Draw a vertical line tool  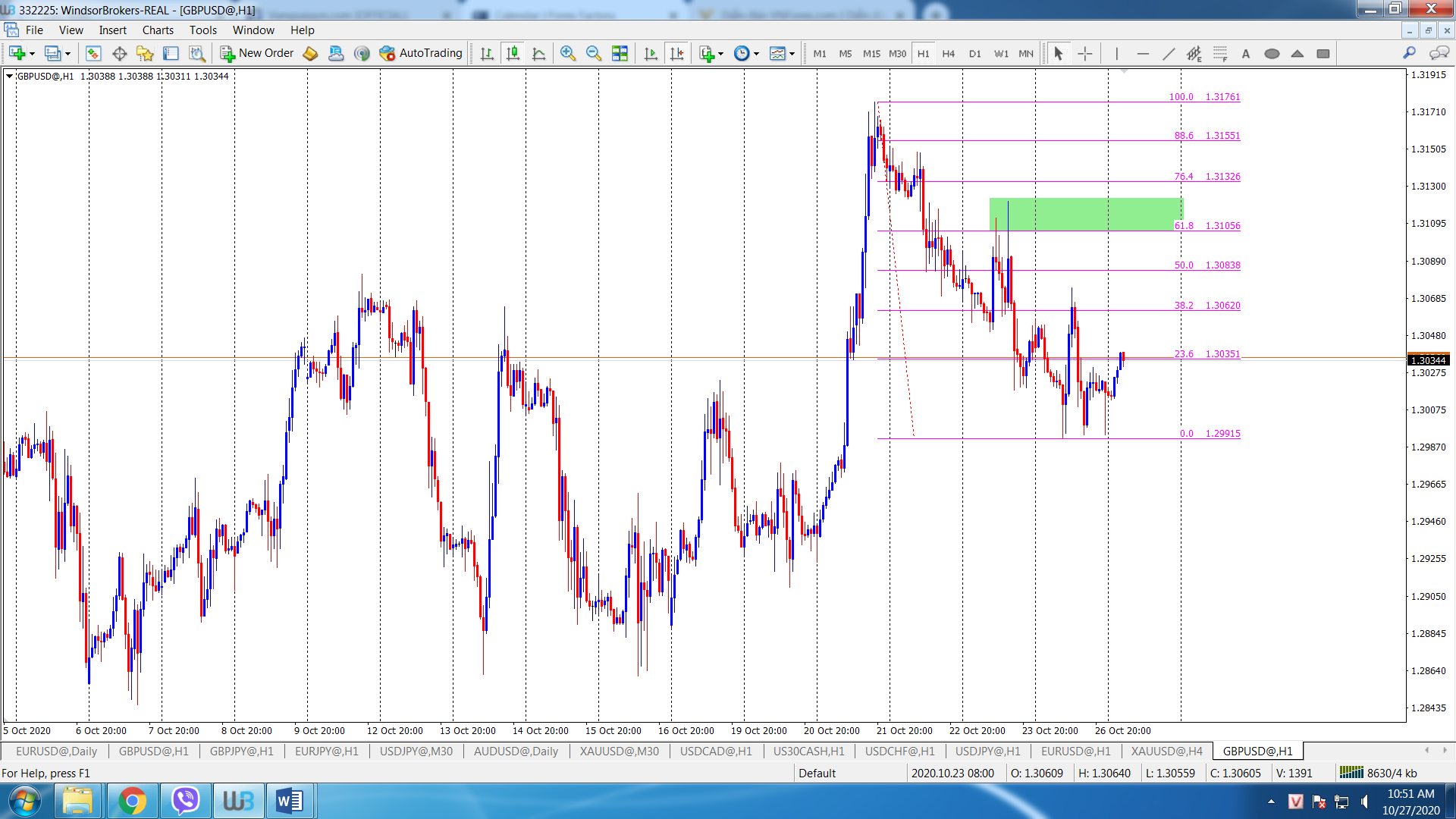click(x=1116, y=53)
